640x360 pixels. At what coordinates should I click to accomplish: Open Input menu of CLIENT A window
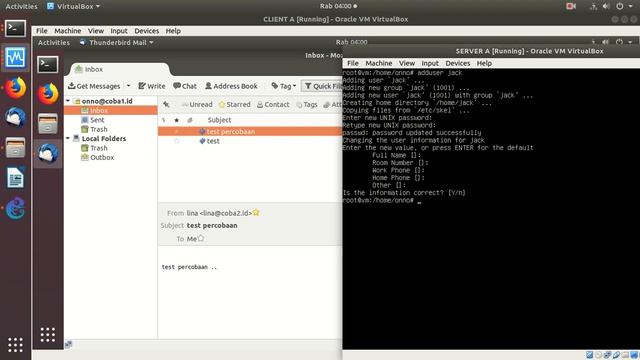point(119,31)
